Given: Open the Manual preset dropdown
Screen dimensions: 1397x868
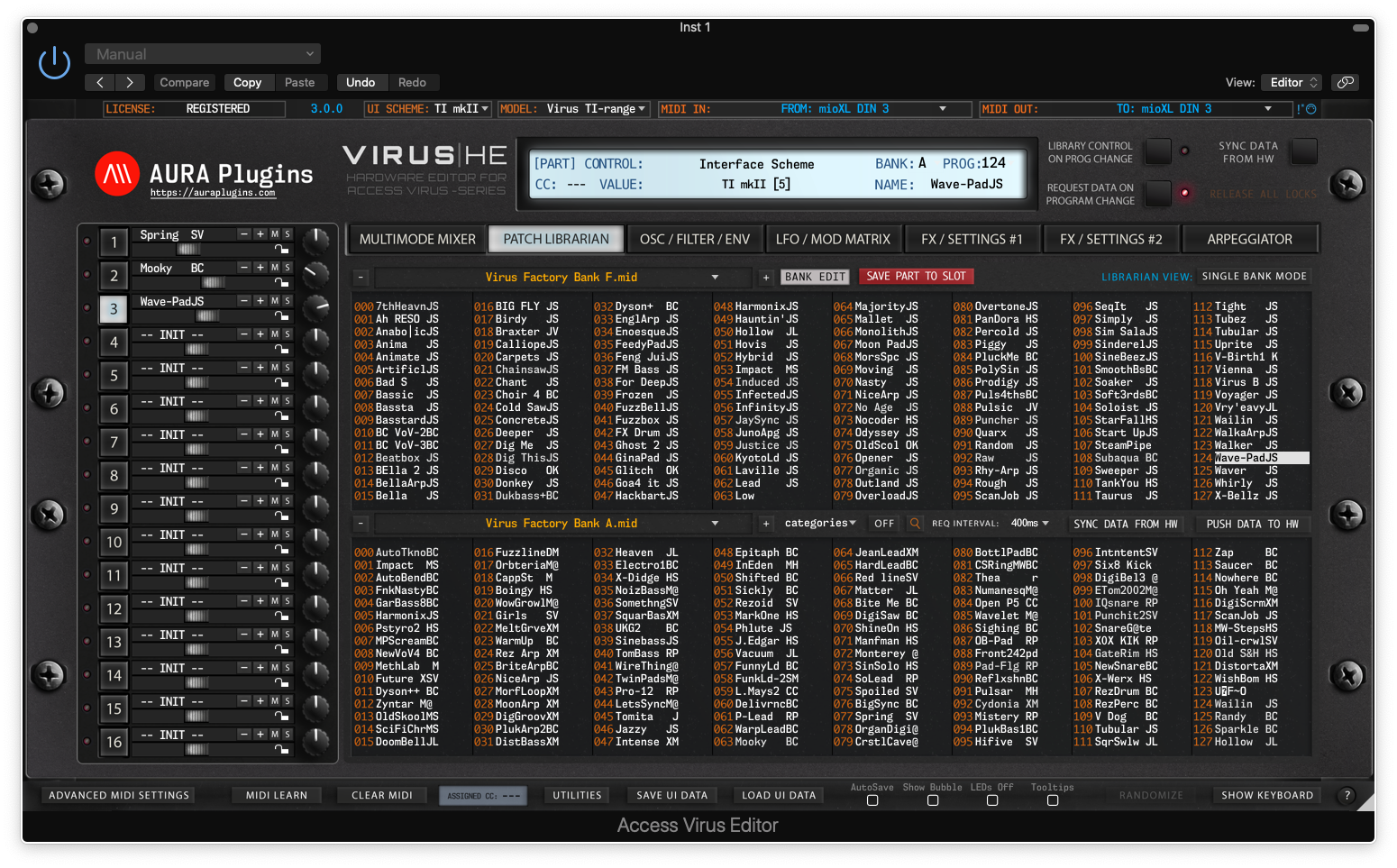Looking at the screenshot, I should 203,54.
